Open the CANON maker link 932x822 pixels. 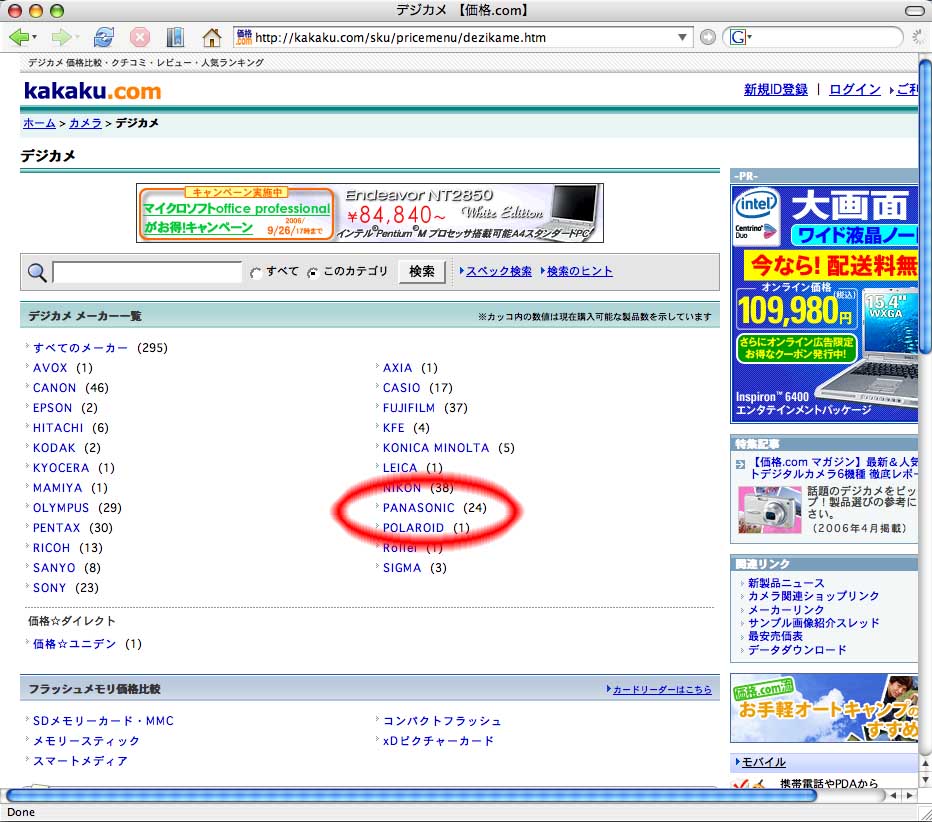coord(55,388)
